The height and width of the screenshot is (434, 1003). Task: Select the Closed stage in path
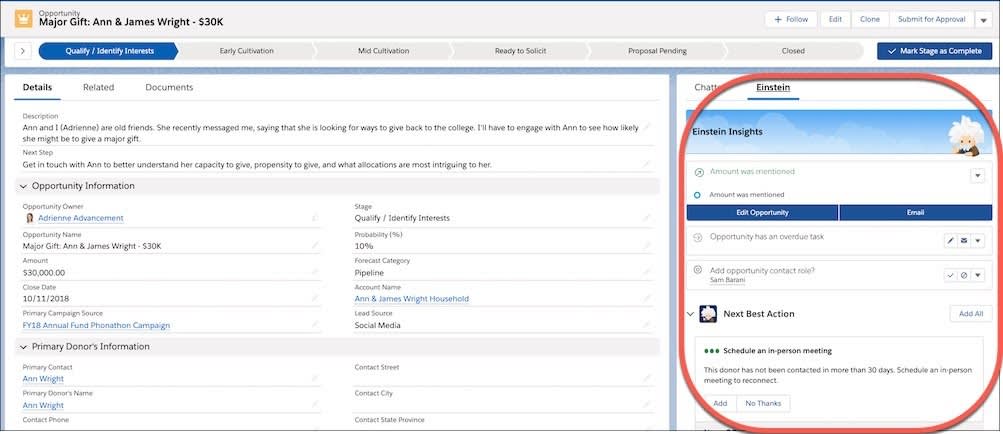[793, 51]
